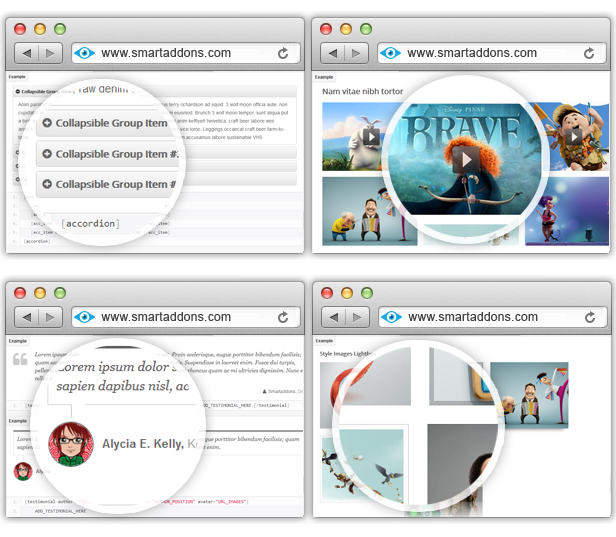Maximize the testimonial browser window

60,293
